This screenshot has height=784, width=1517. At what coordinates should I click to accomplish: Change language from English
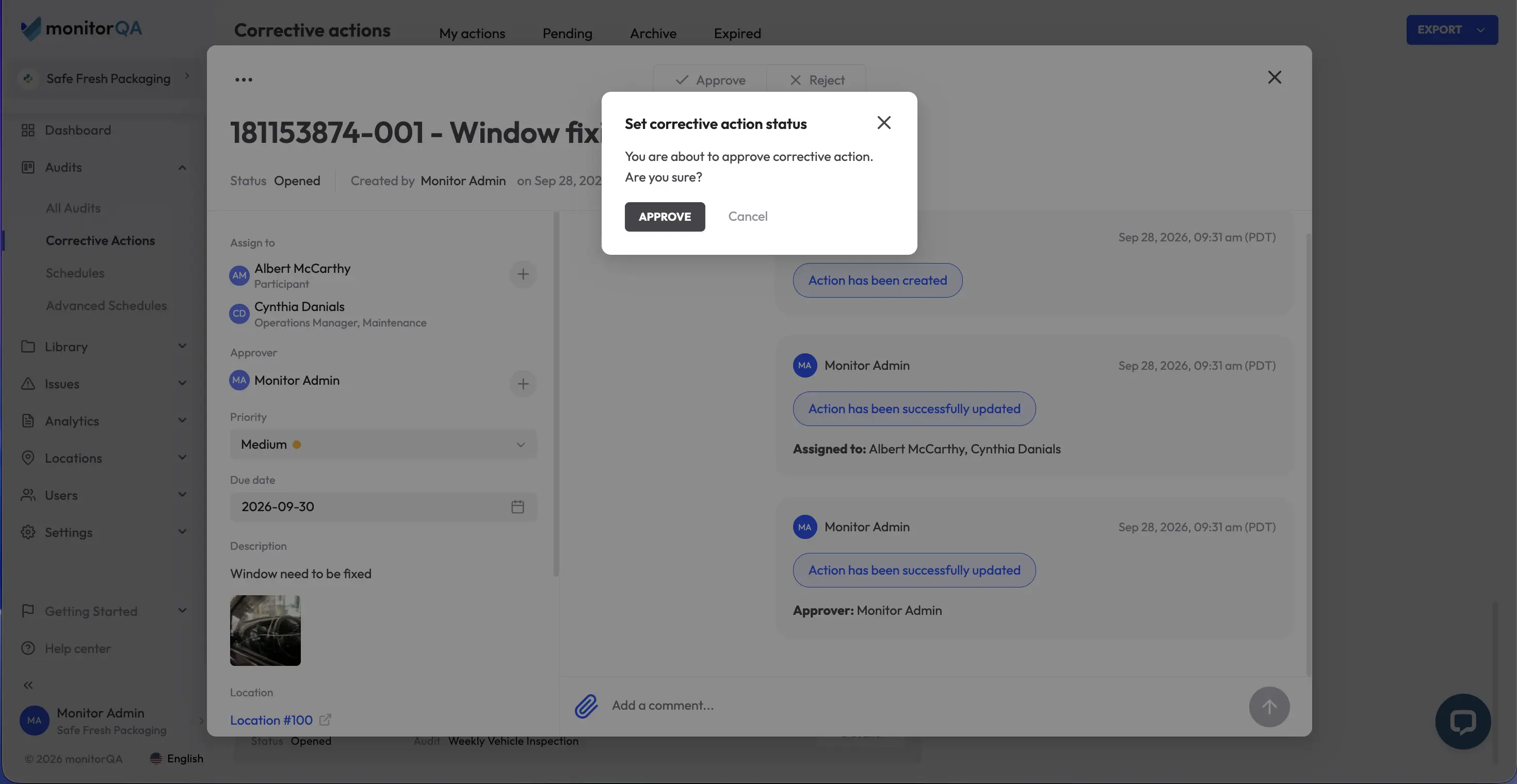coord(176,758)
